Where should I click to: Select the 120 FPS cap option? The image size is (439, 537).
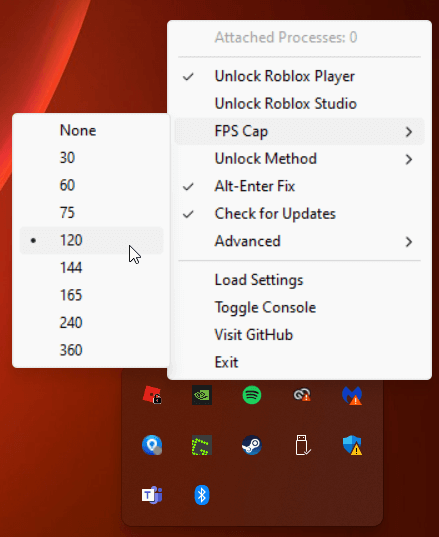[91, 240]
